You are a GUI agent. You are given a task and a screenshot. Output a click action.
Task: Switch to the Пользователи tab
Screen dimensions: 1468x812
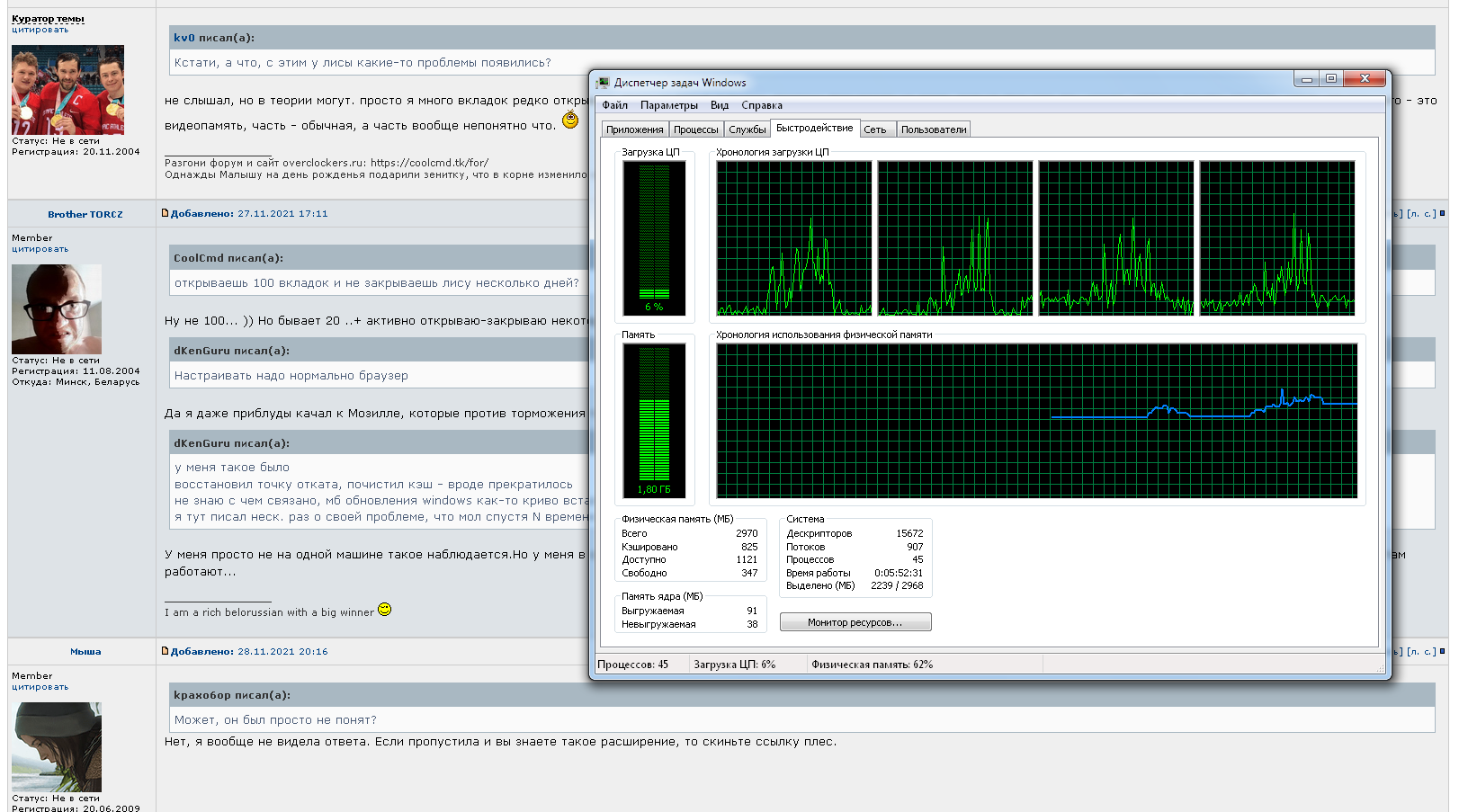[934, 129]
